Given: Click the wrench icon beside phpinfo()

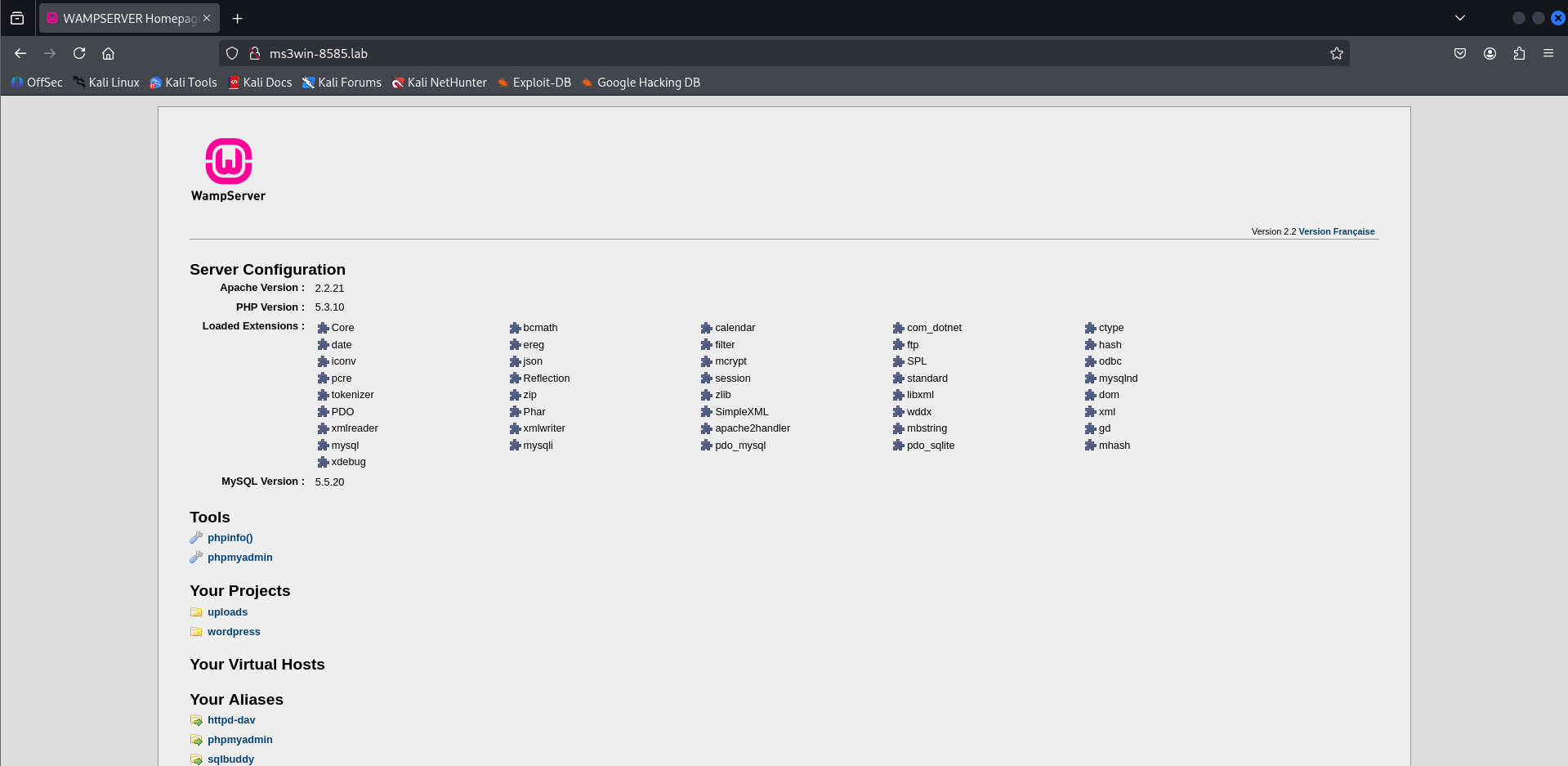Looking at the screenshot, I should tap(196, 538).
